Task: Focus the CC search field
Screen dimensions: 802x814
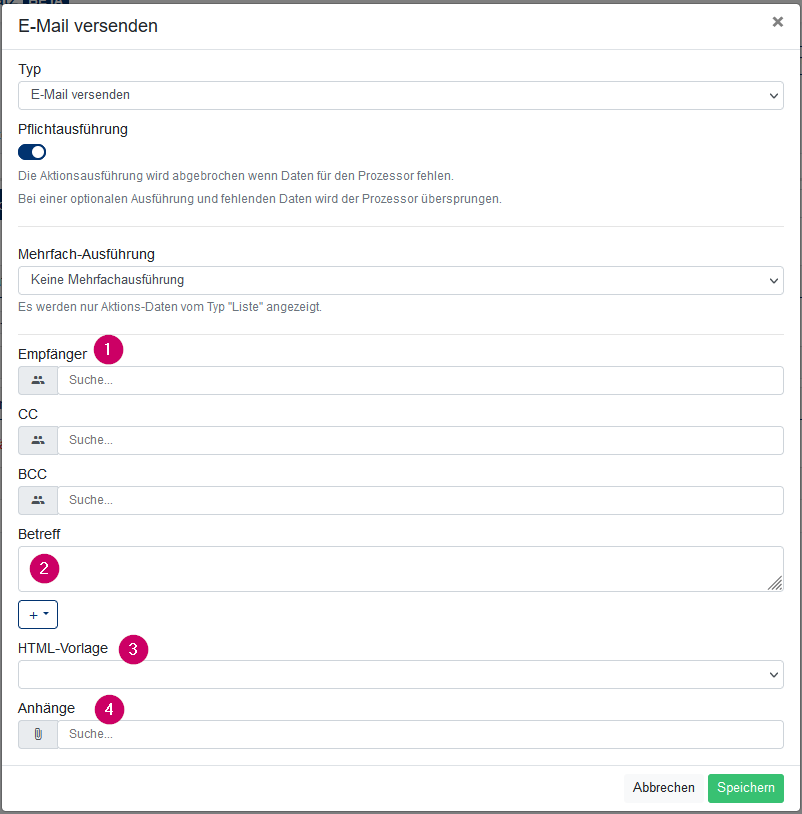Action: coord(420,440)
